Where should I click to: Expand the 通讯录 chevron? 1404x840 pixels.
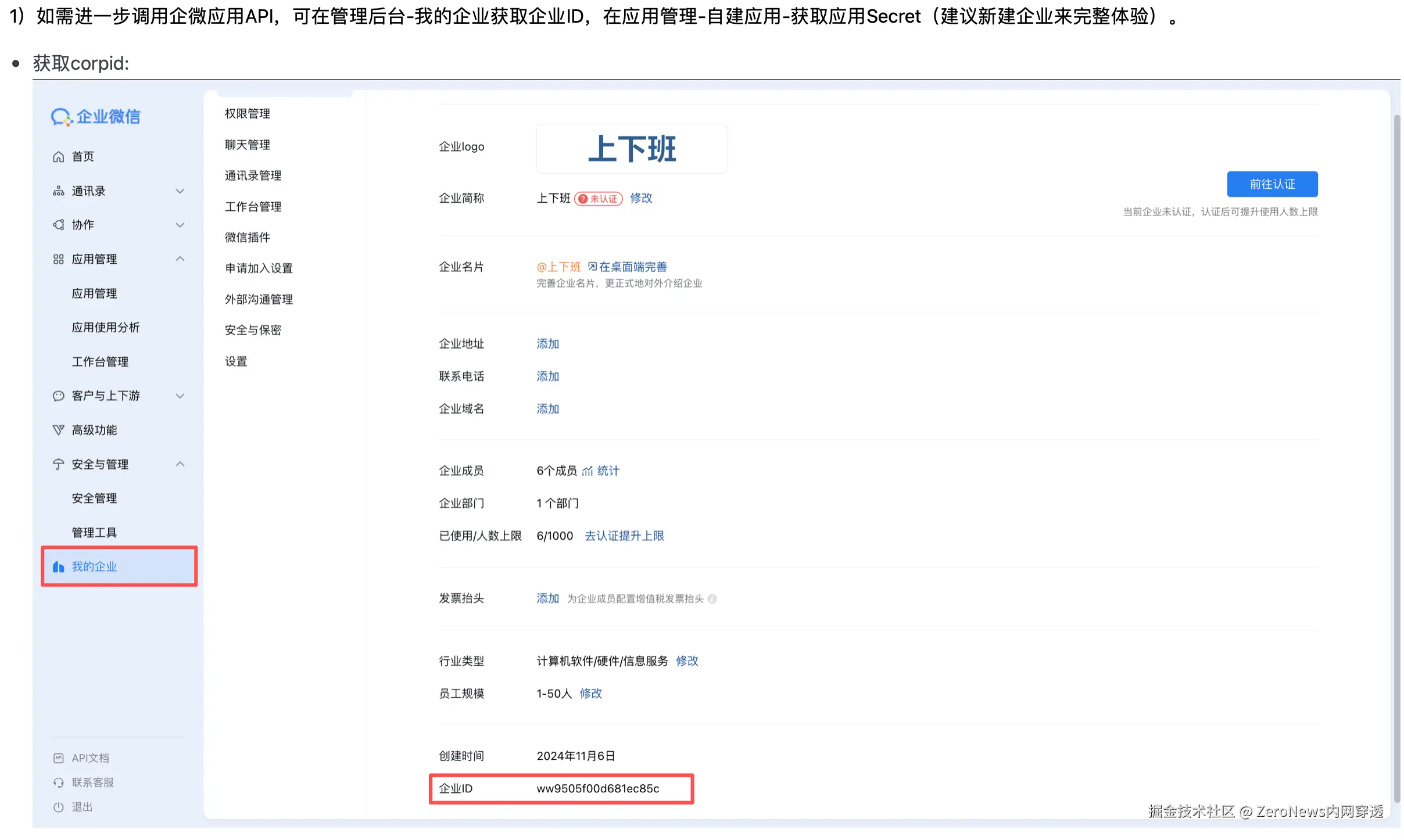click(x=180, y=191)
